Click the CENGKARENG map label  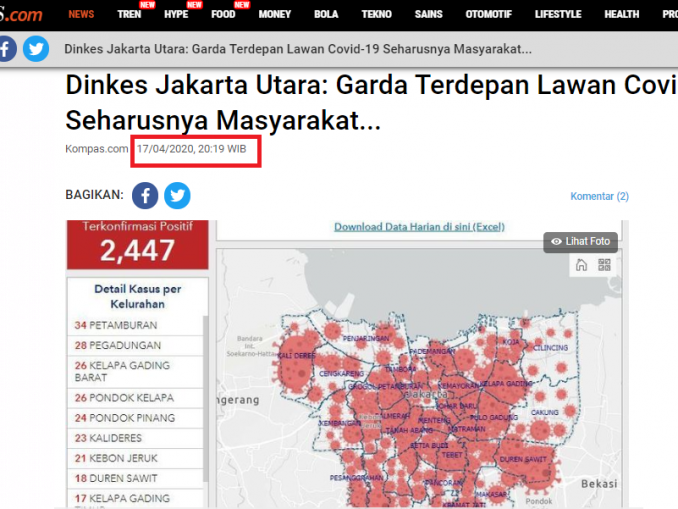click(x=341, y=373)
